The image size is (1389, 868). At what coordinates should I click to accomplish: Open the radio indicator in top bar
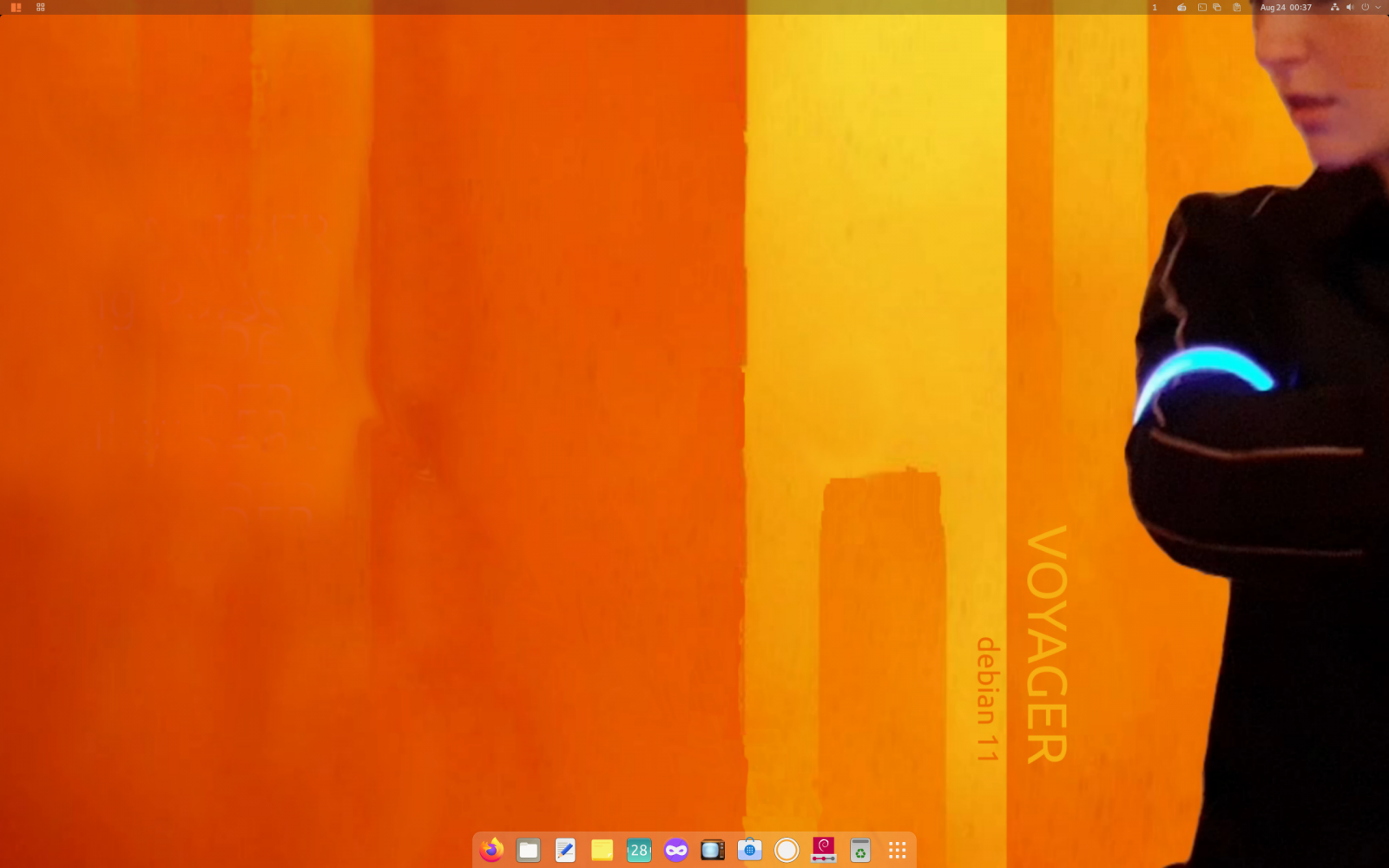(x=1182, y=7)
